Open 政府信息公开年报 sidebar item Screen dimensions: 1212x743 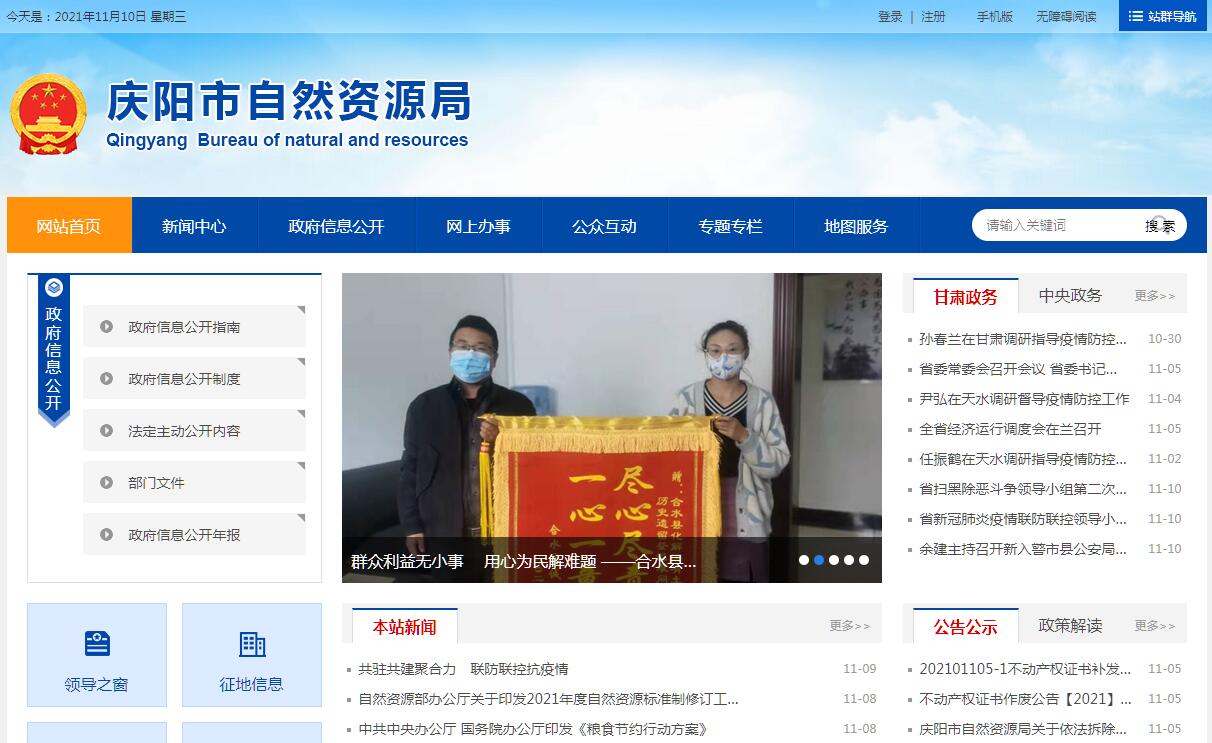(194, 535)
